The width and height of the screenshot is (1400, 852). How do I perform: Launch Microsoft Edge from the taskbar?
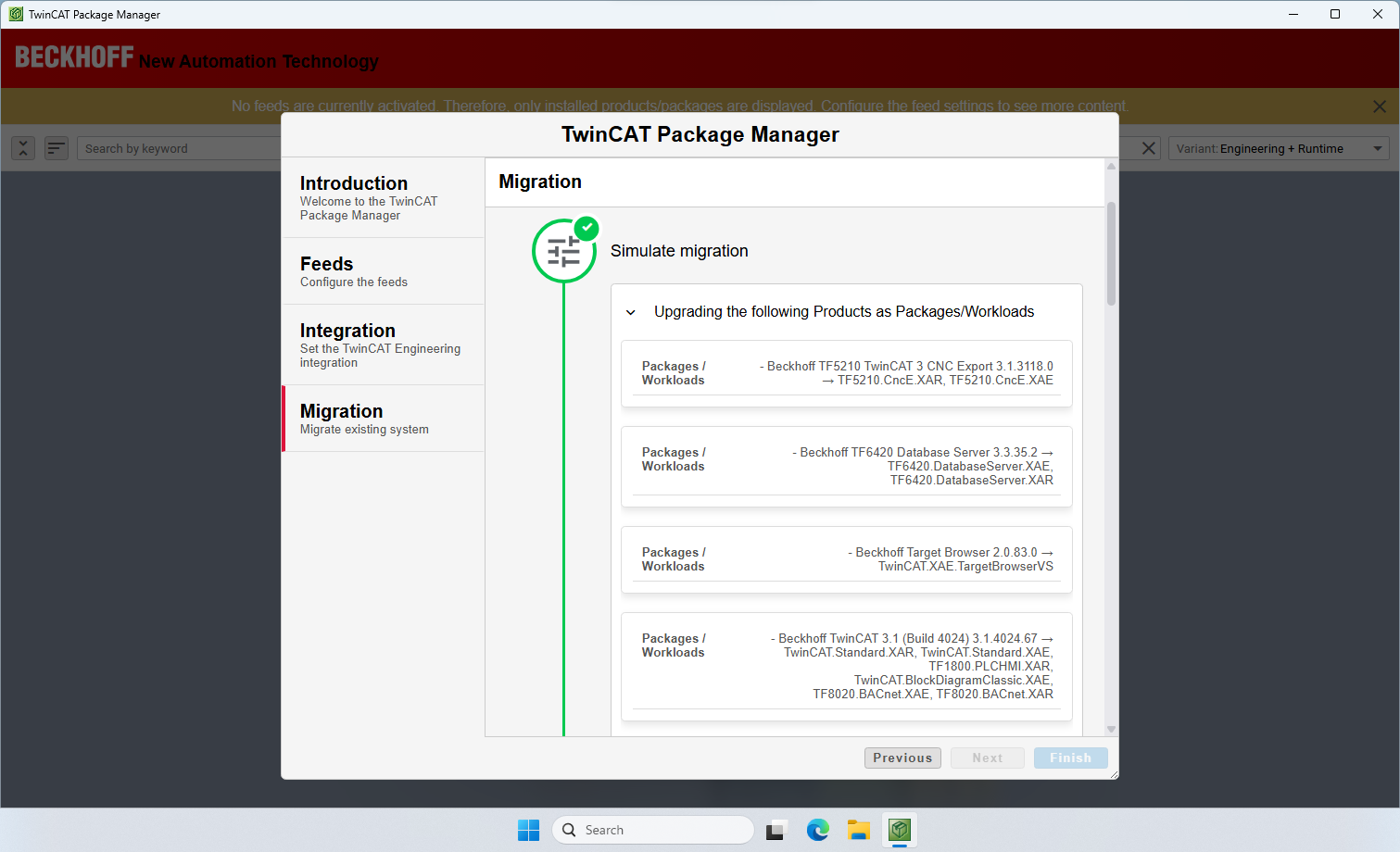[x=817, y=830]
